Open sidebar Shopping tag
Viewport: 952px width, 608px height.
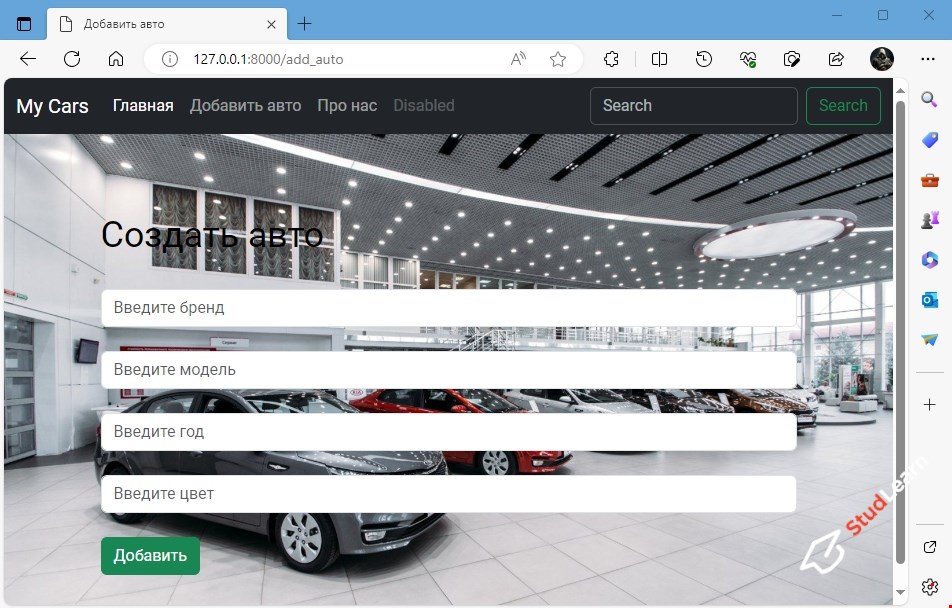click(x=930, y=140)
